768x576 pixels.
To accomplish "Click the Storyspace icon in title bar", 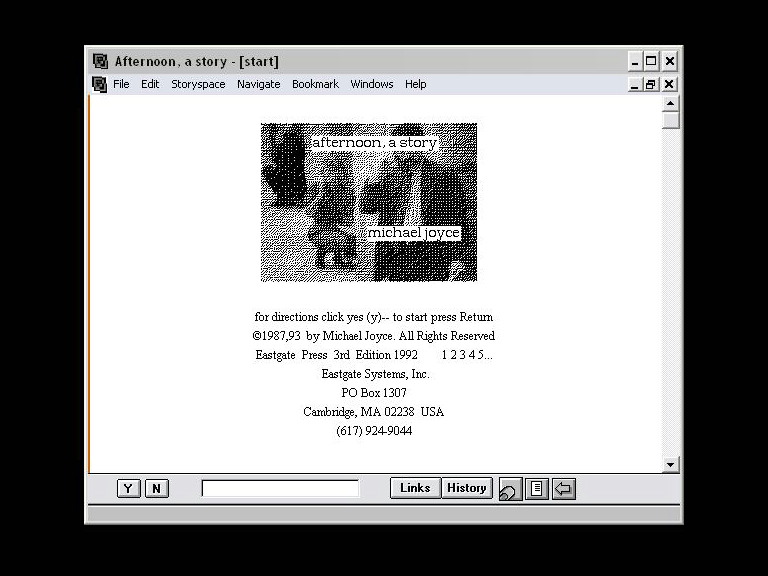I will 100,61.
